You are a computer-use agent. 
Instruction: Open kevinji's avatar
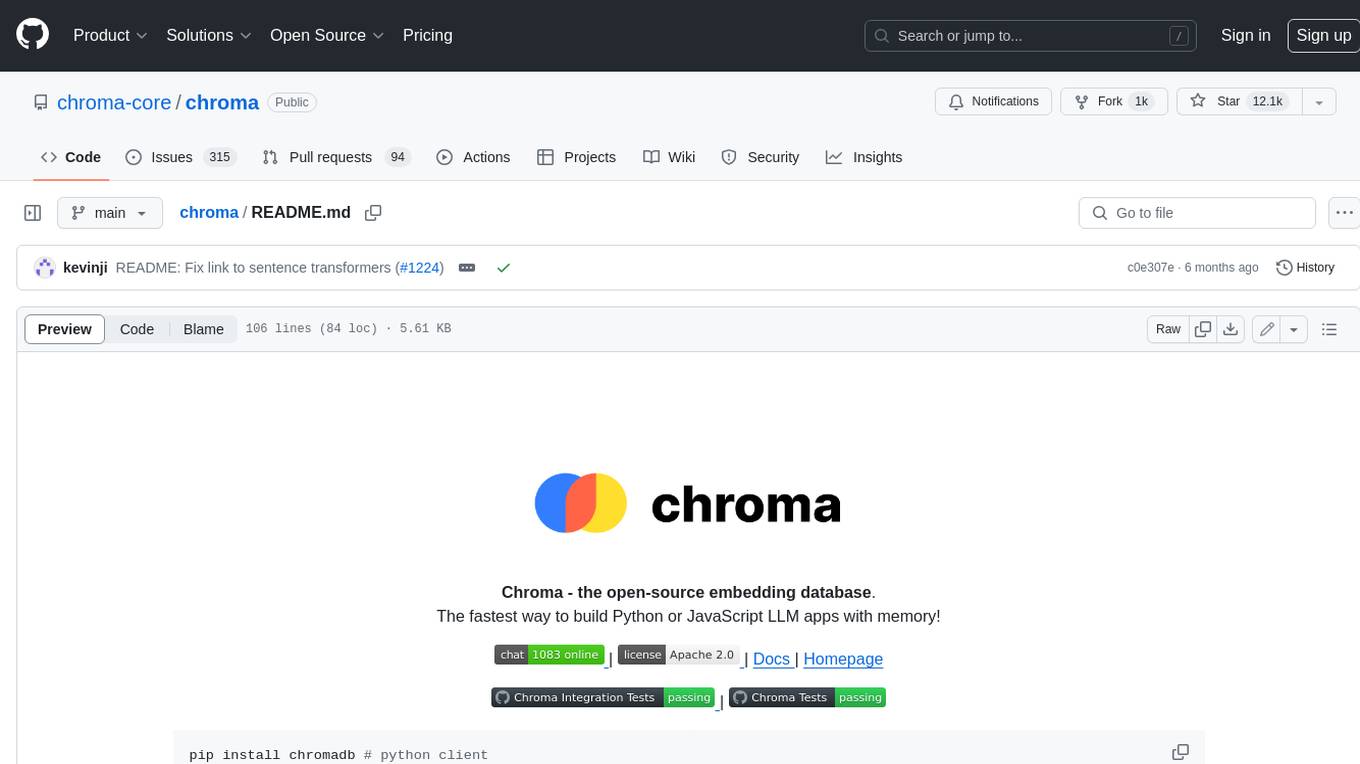(x=44, y=267)
